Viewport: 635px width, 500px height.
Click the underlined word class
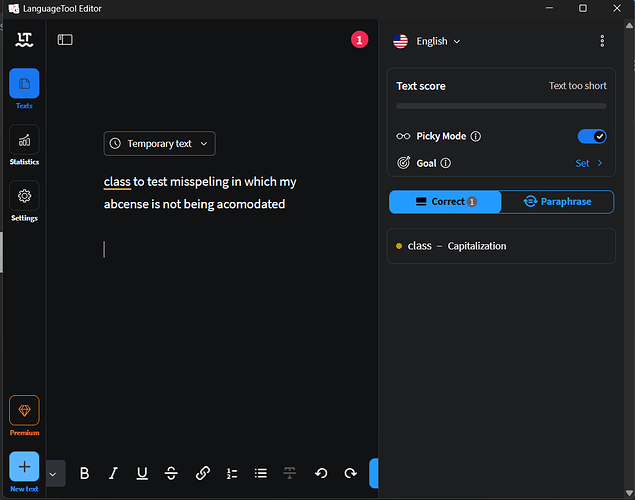(x=117, y=182)
